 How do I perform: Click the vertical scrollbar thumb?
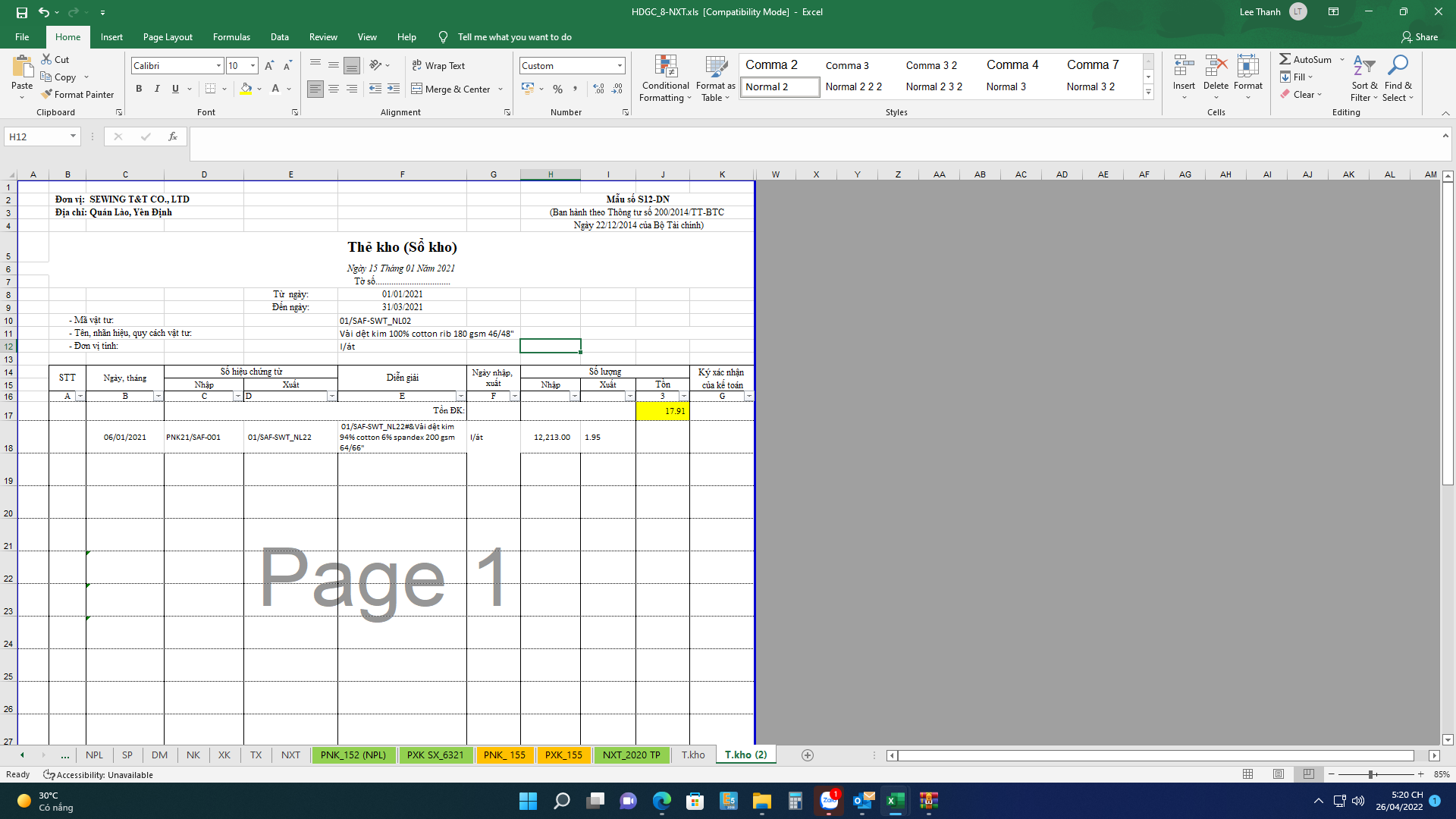pos(1448,334)
